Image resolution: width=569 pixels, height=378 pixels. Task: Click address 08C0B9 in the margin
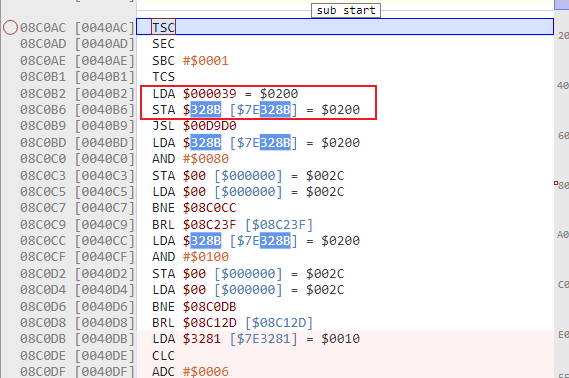(x=43, y=126)
